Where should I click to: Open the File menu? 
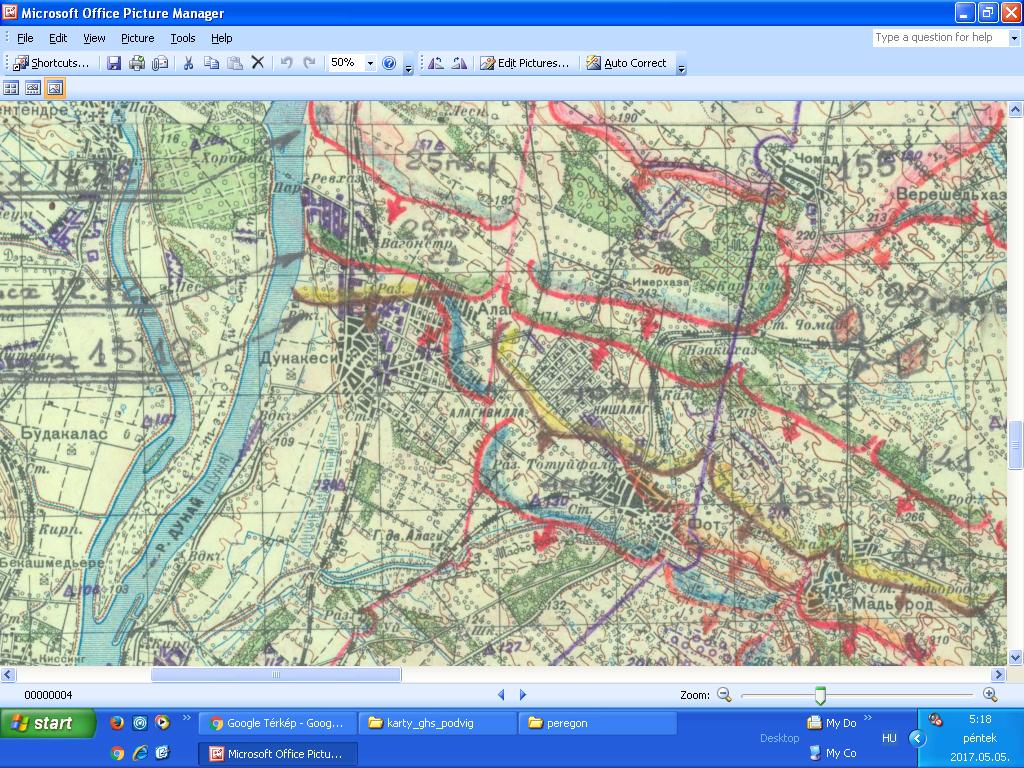pyautogui.click(x=25, y=38)
